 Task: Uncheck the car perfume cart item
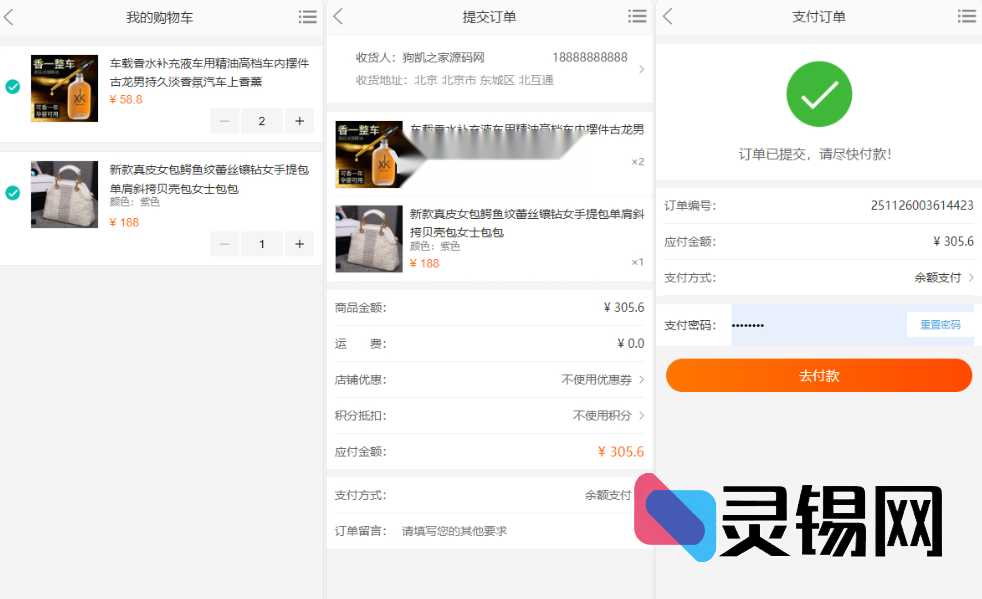(x=13, y=87)
